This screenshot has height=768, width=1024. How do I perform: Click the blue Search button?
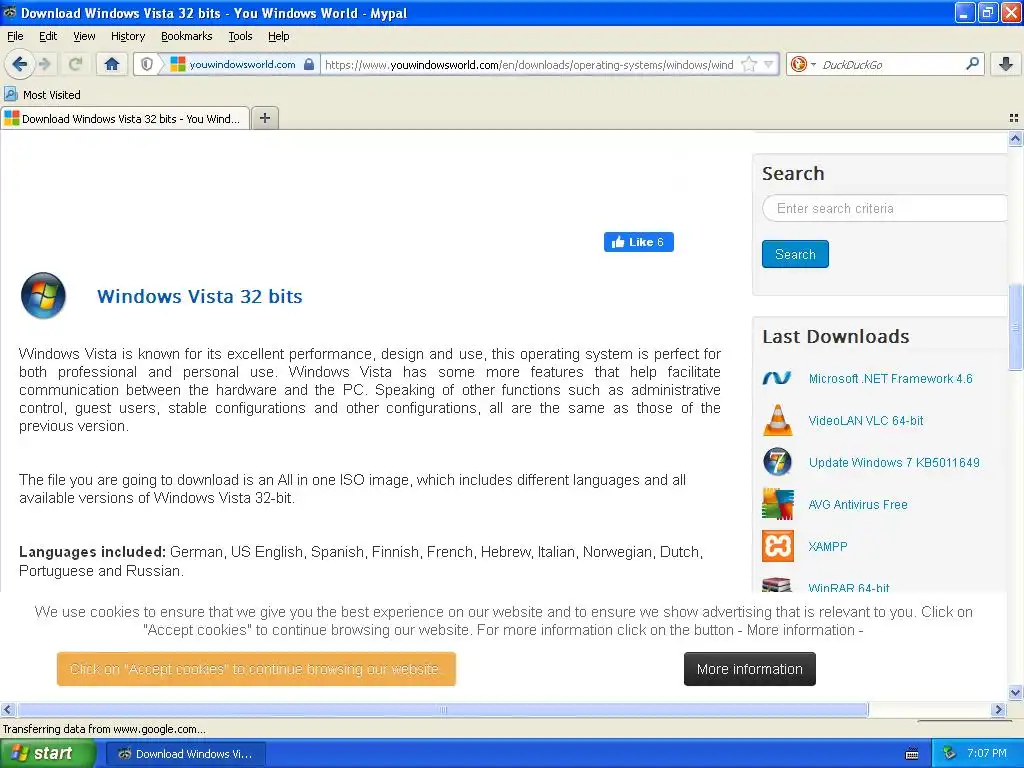[x=795, y=254]
